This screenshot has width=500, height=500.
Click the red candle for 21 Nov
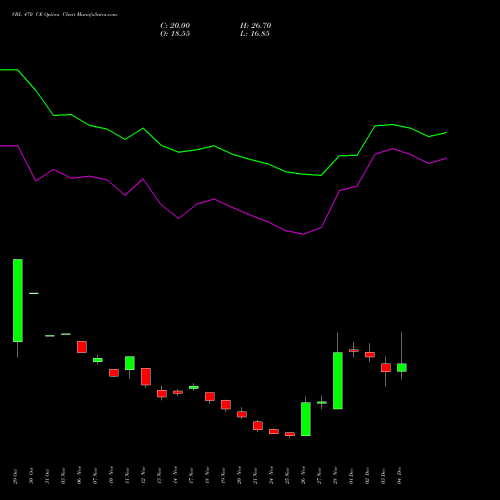[258, 426]
